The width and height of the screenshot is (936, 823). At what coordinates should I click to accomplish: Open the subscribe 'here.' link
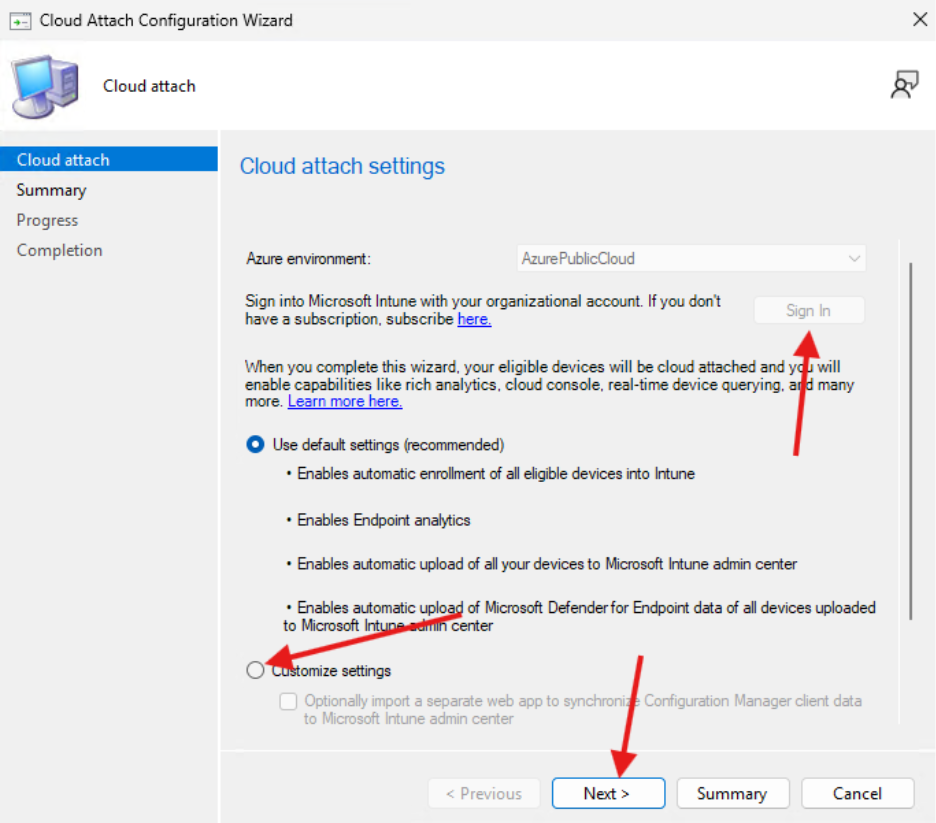coord(474,318)
